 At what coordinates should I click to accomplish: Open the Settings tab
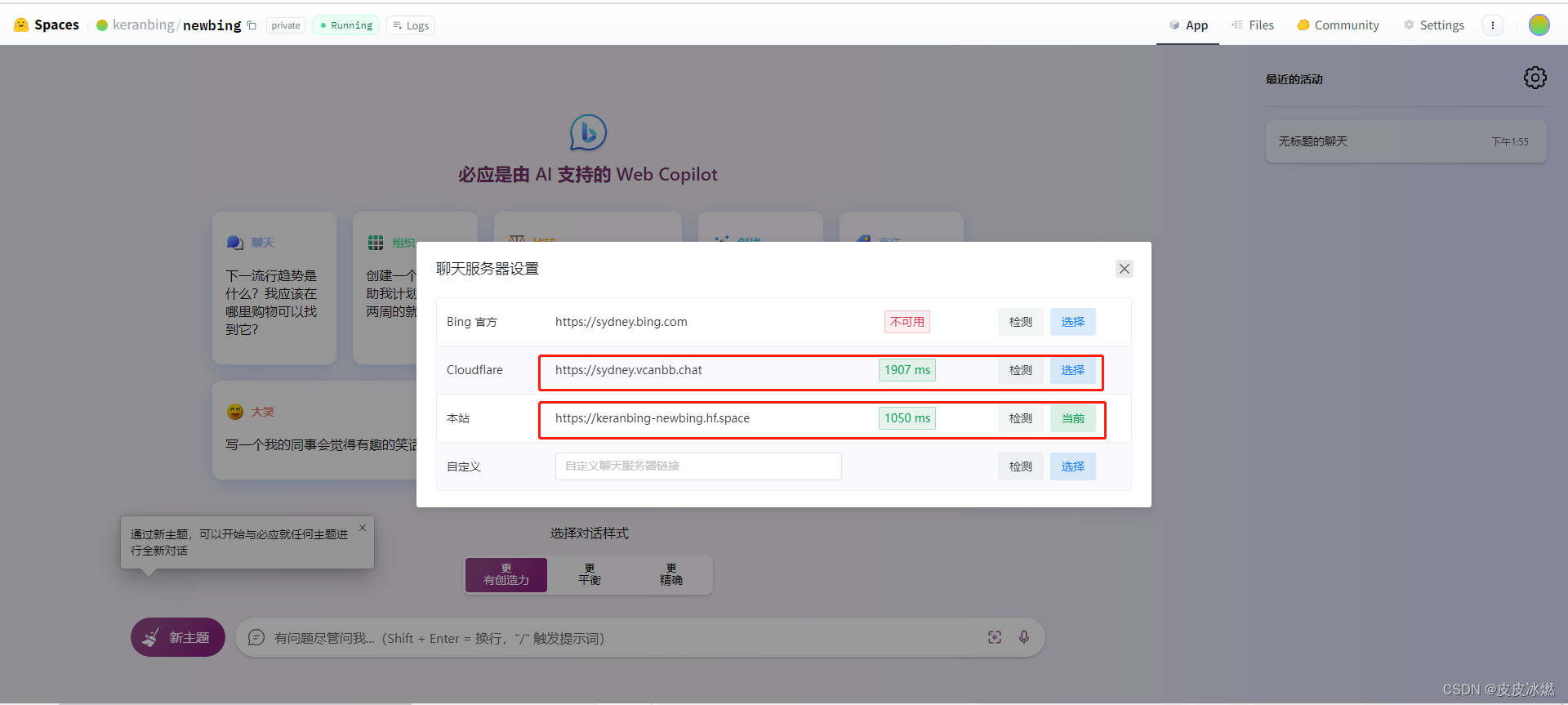tap(1434, 25)
